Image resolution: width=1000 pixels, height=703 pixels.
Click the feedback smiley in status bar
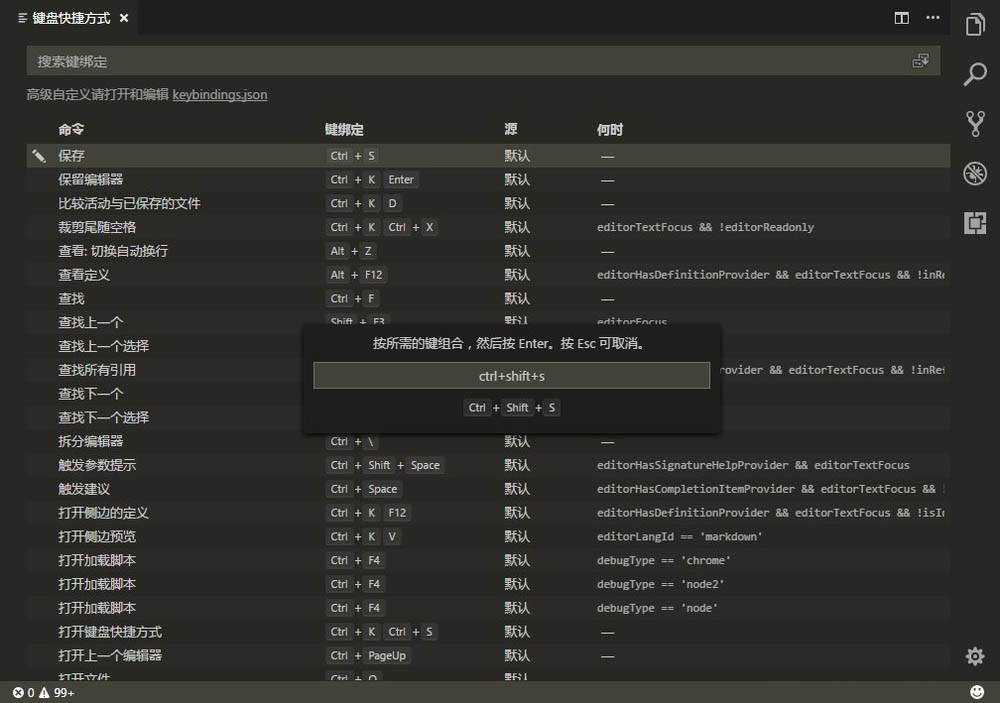coord(976,691)
